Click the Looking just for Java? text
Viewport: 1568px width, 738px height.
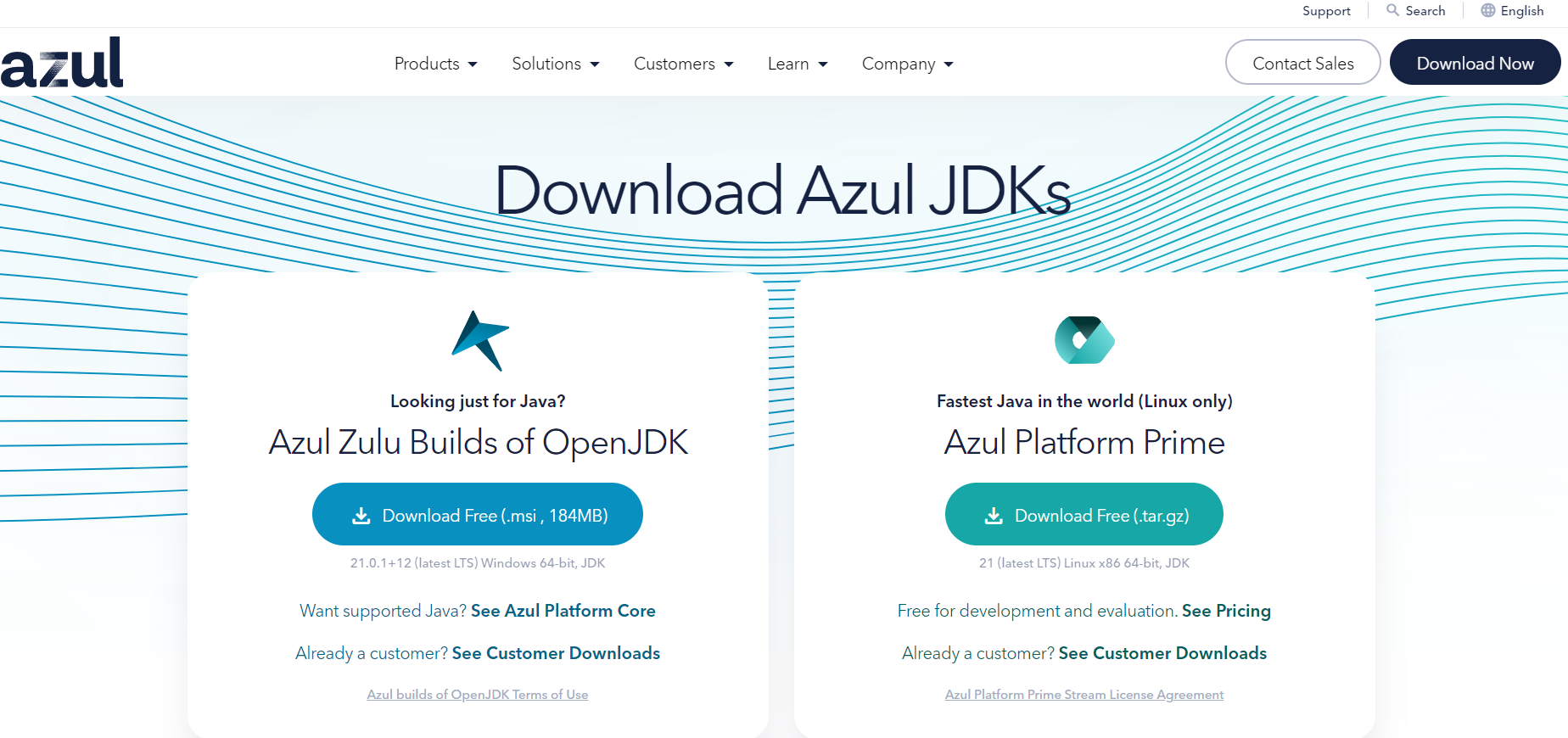478,401
